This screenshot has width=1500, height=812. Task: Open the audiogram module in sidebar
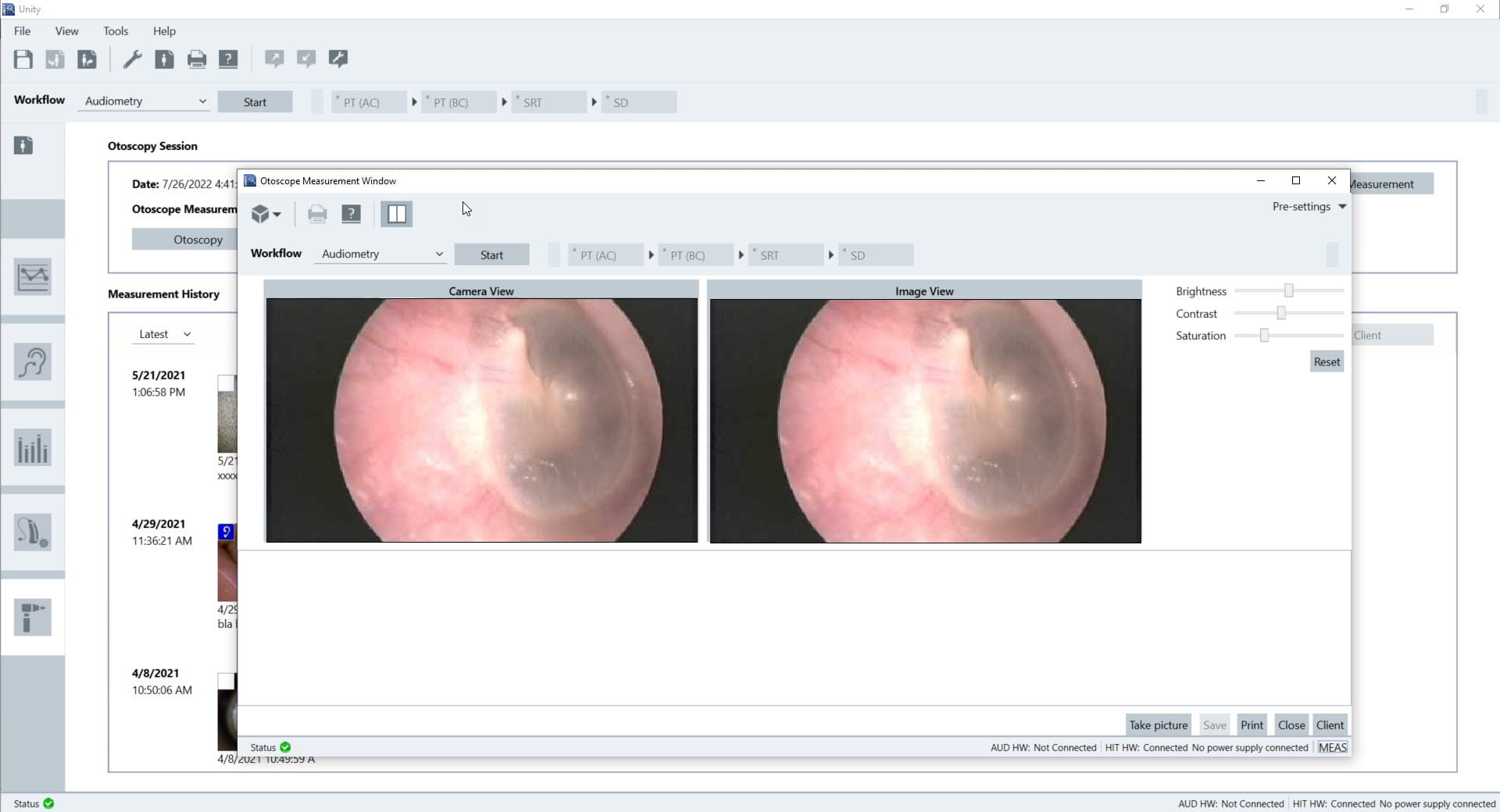pos(33,276)
